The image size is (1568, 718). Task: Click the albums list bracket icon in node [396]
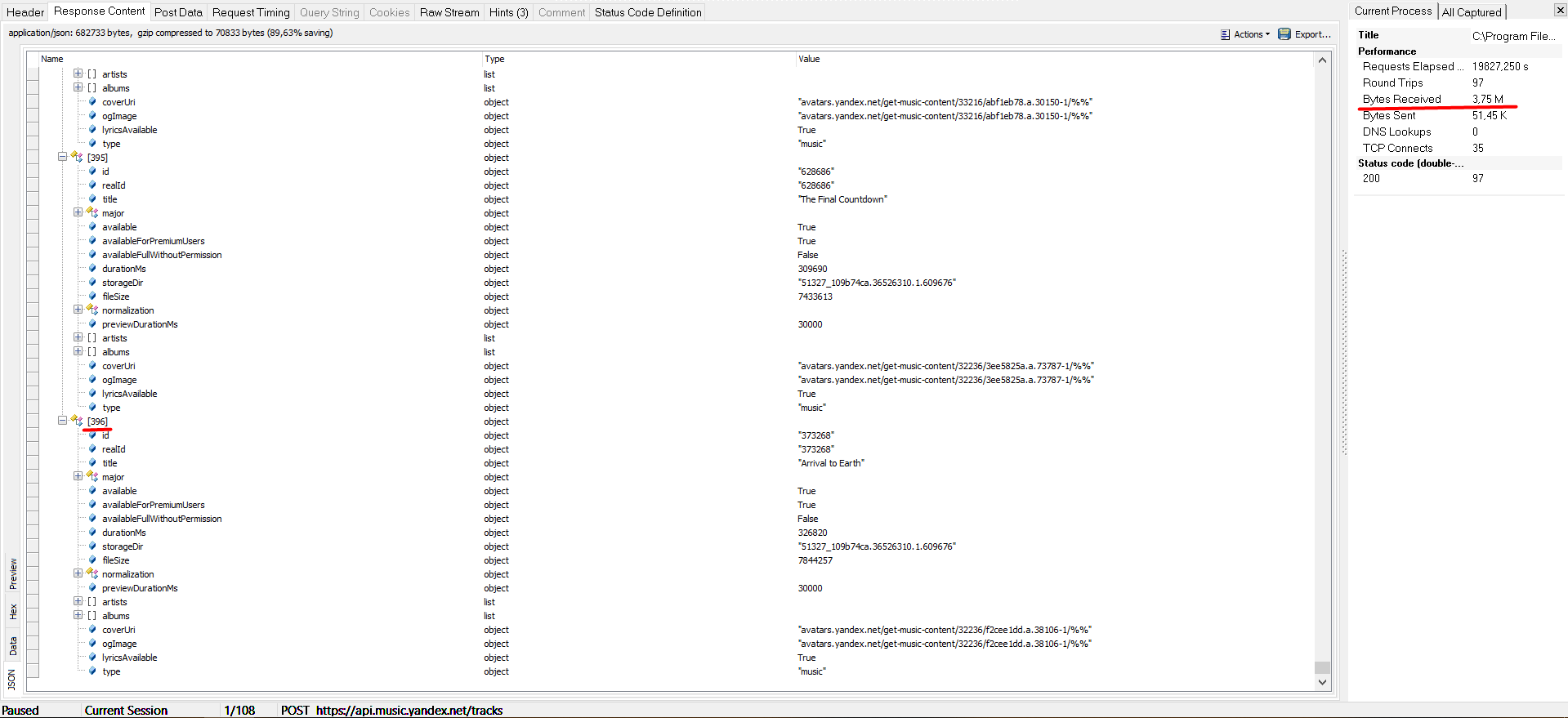[x=92, y=616]
